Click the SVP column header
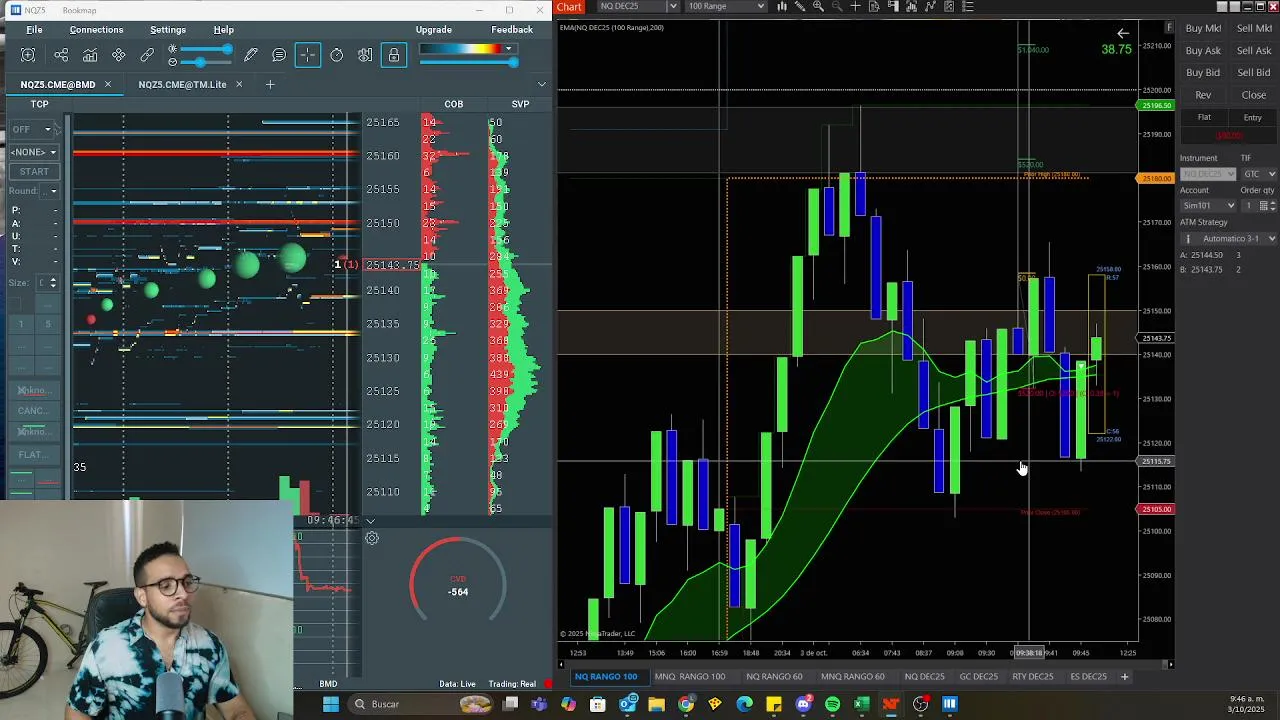Screen dimensions: 1280x720 520,104
